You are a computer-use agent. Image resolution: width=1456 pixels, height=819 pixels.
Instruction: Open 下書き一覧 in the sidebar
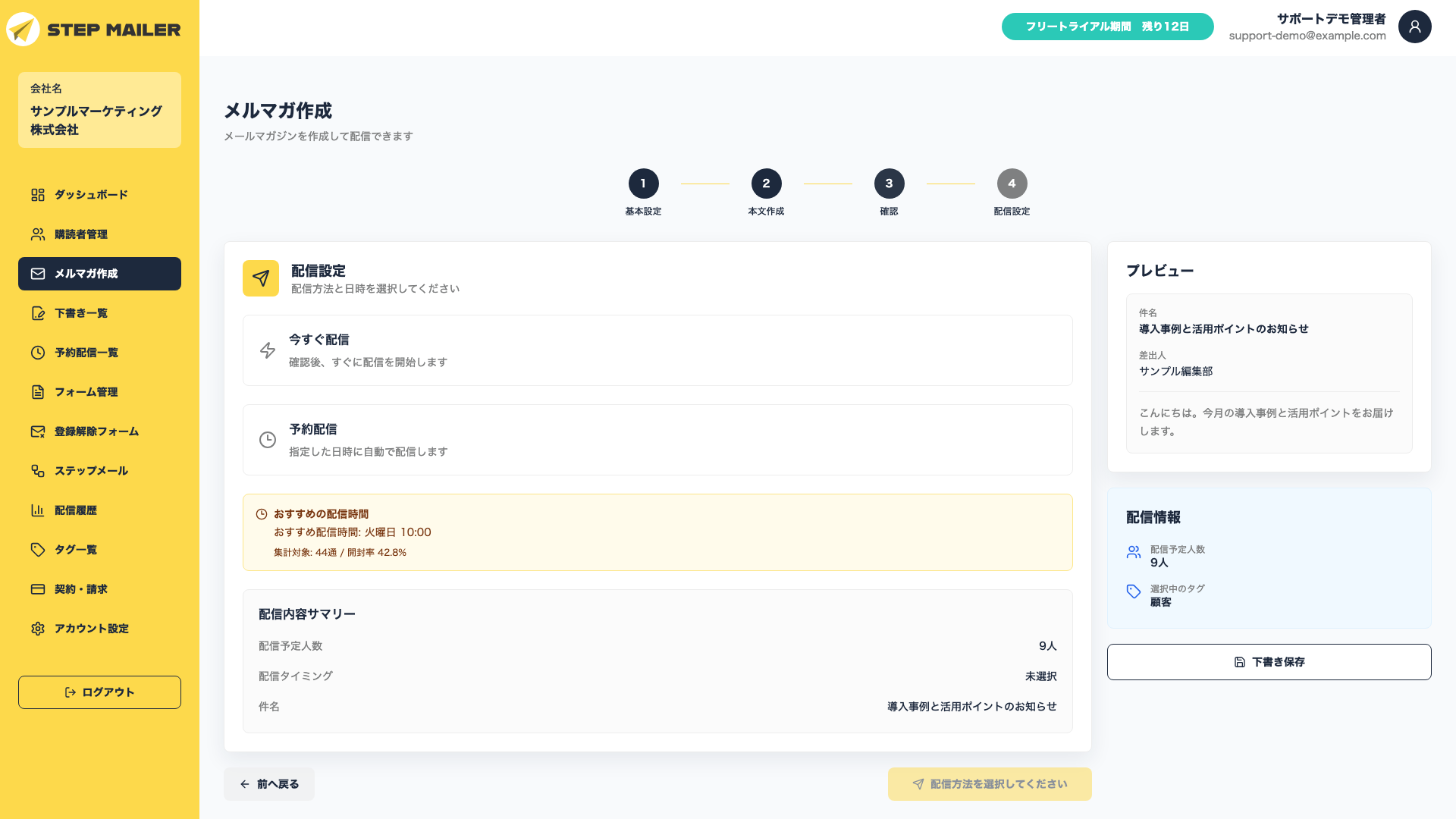click(x=99, y=313)
